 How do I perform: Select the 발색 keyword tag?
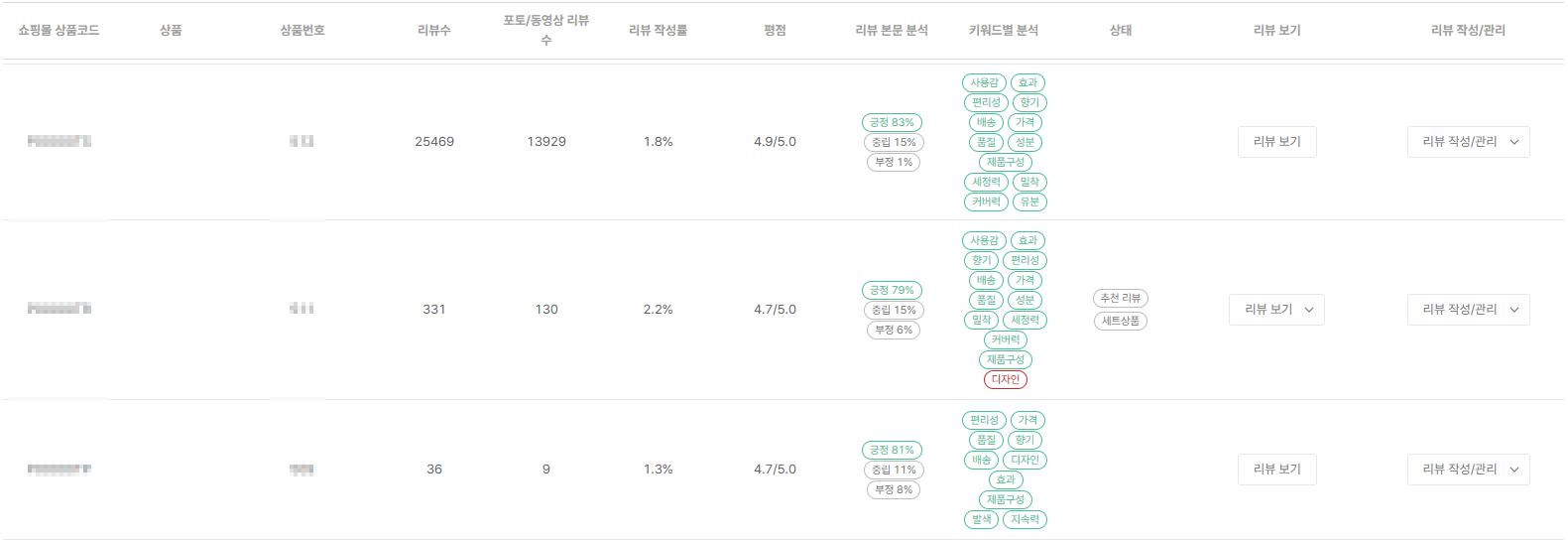click(x=982, y=519)
